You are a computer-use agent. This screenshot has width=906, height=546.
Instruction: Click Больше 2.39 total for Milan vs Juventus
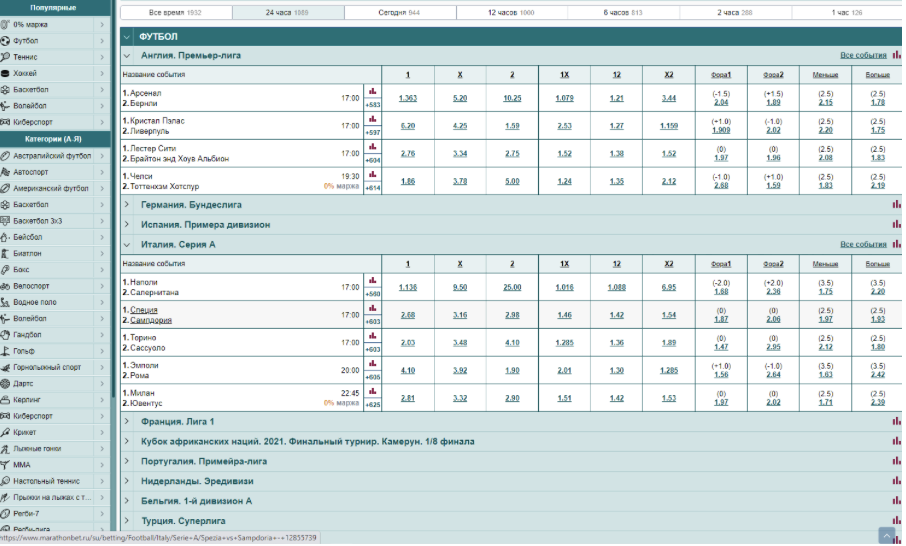pyautogui.click(x=878, y=402)
